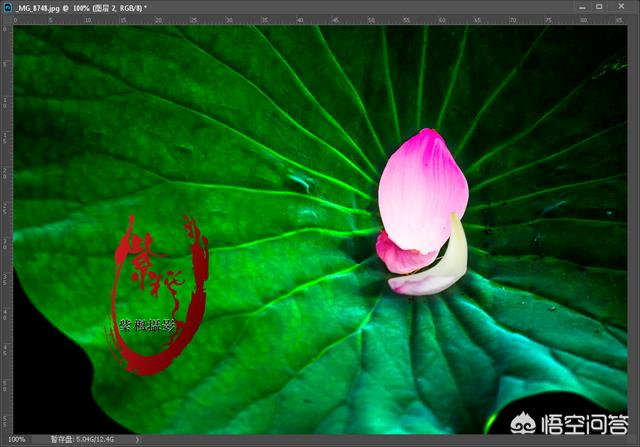Image resolution: width=640 pixels, height=447 pixels.
Task: Click the 紫枫摄影 text inside the seal
Action: click(148, 325)
